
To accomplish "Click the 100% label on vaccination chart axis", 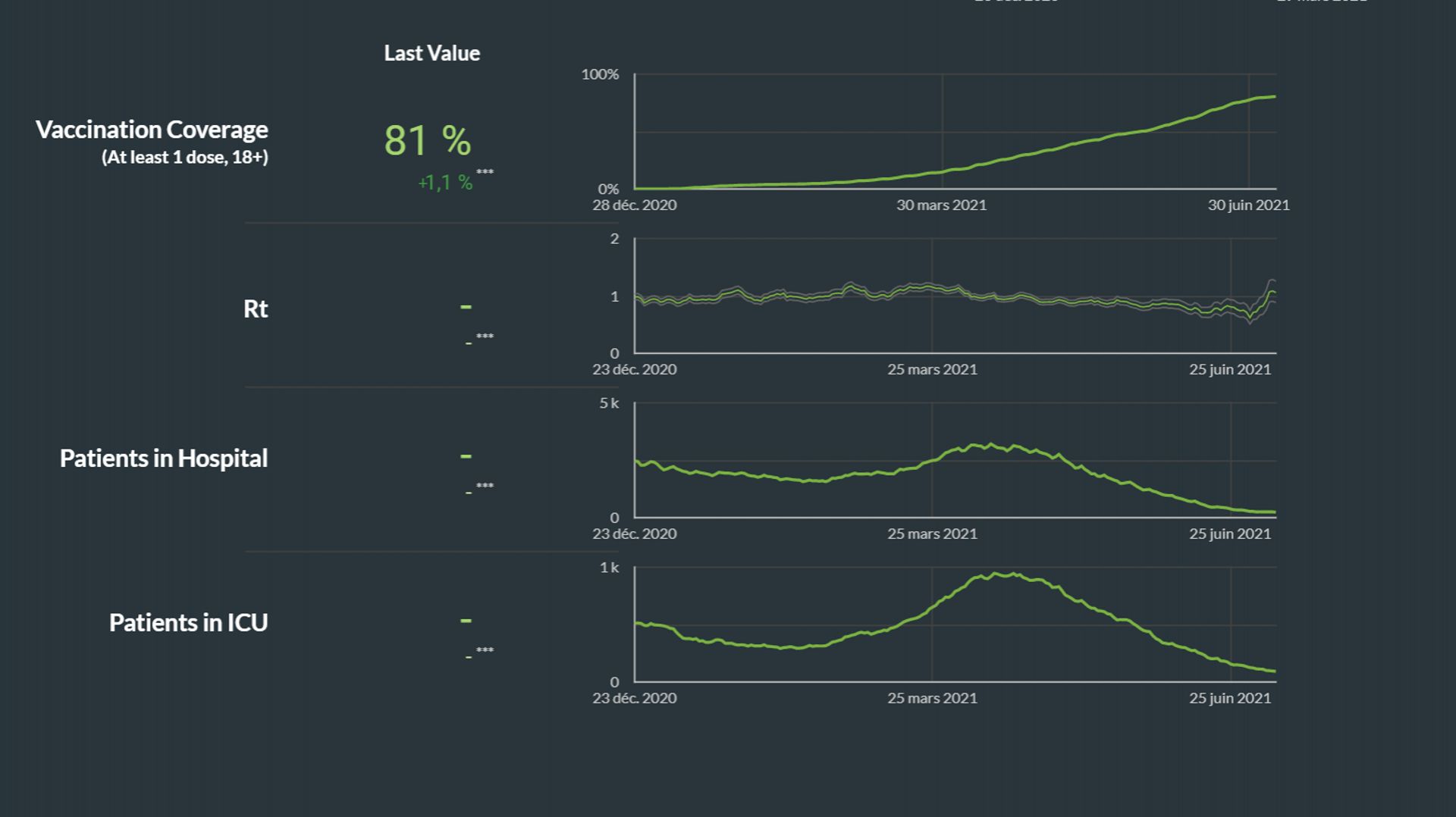I will point(600,74).
